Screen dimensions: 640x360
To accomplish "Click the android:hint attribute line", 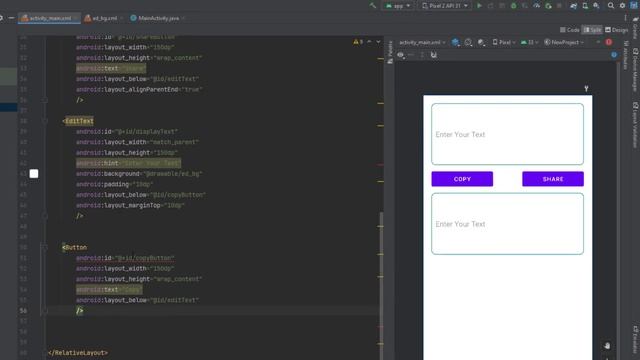I will tap(128, 163).
